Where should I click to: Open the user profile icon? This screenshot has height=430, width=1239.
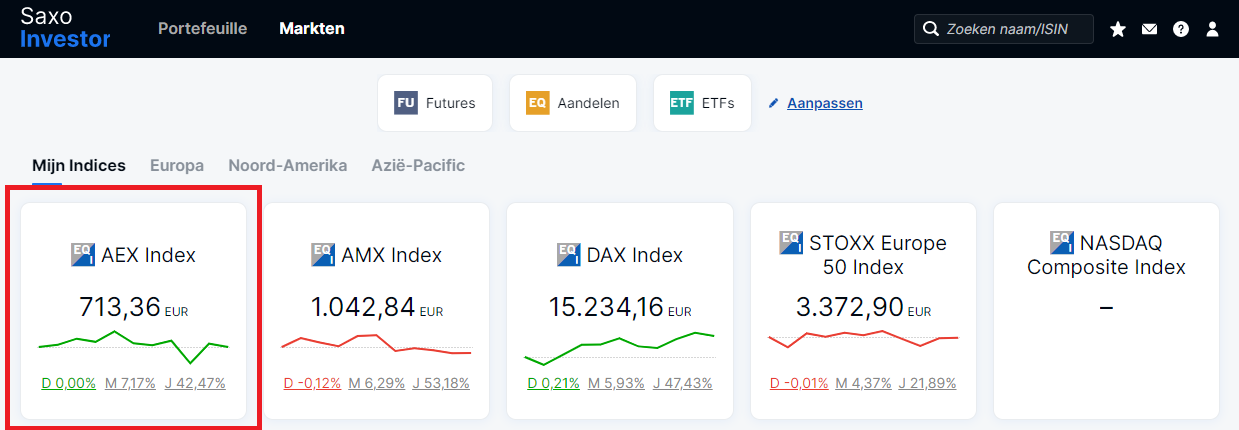click(x=1212, y=29)
